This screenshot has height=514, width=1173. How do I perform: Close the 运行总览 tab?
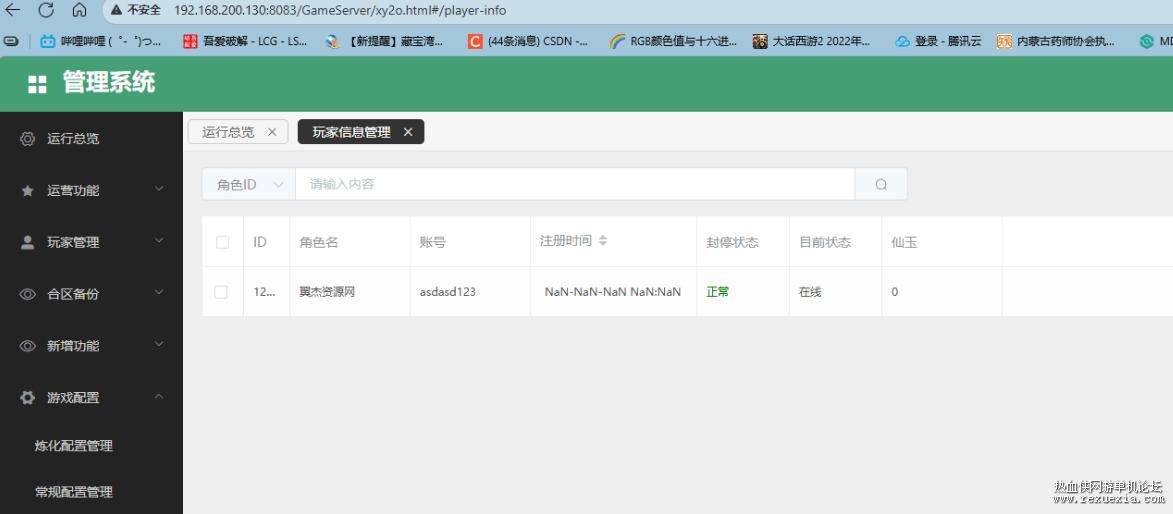click(x=272, y=132)
